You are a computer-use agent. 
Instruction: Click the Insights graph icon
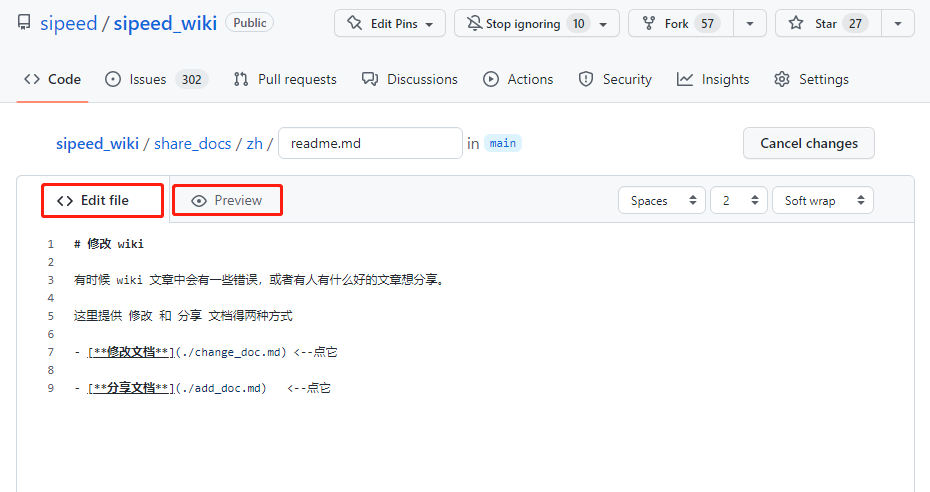click(684, 79)
